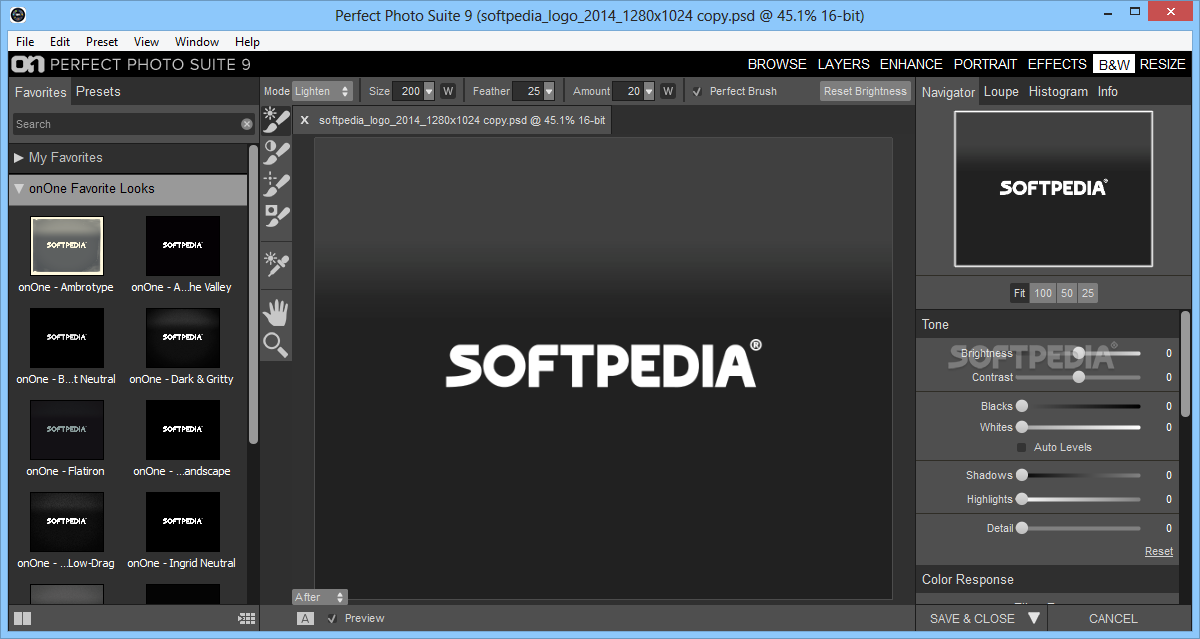Select the Detail brush with crosshair icon
Screen dimensions: 1200x639
click(276, 183)
